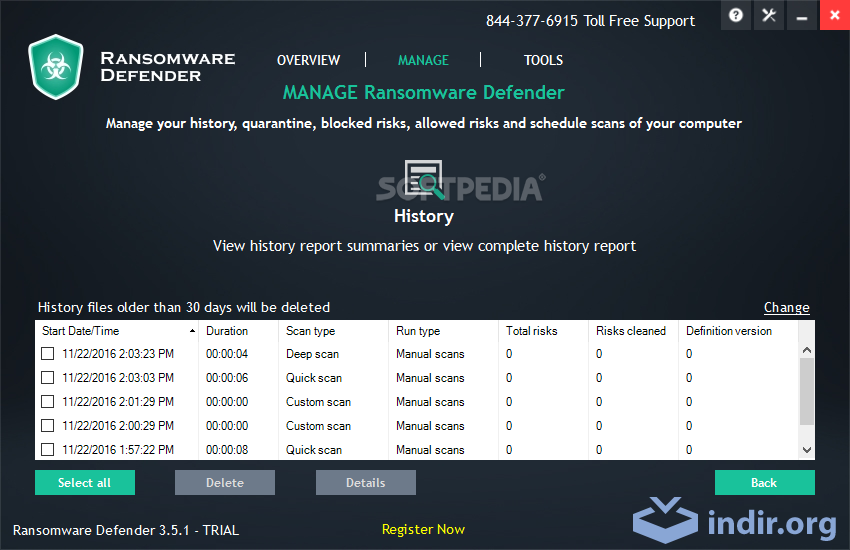Select the 00:00:06 duration cell
The width and height of the screenshot is (850, 550).
click(x=227, y=378)
